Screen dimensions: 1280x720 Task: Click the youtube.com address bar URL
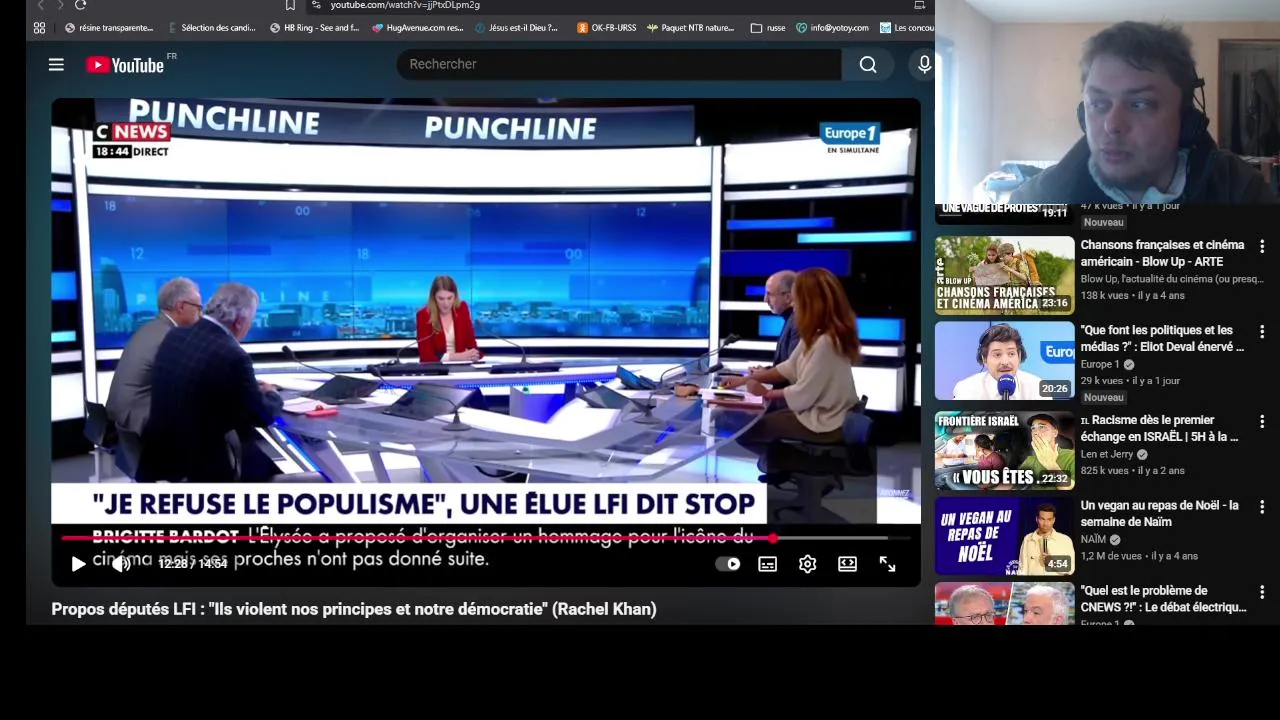coord(405,5)
